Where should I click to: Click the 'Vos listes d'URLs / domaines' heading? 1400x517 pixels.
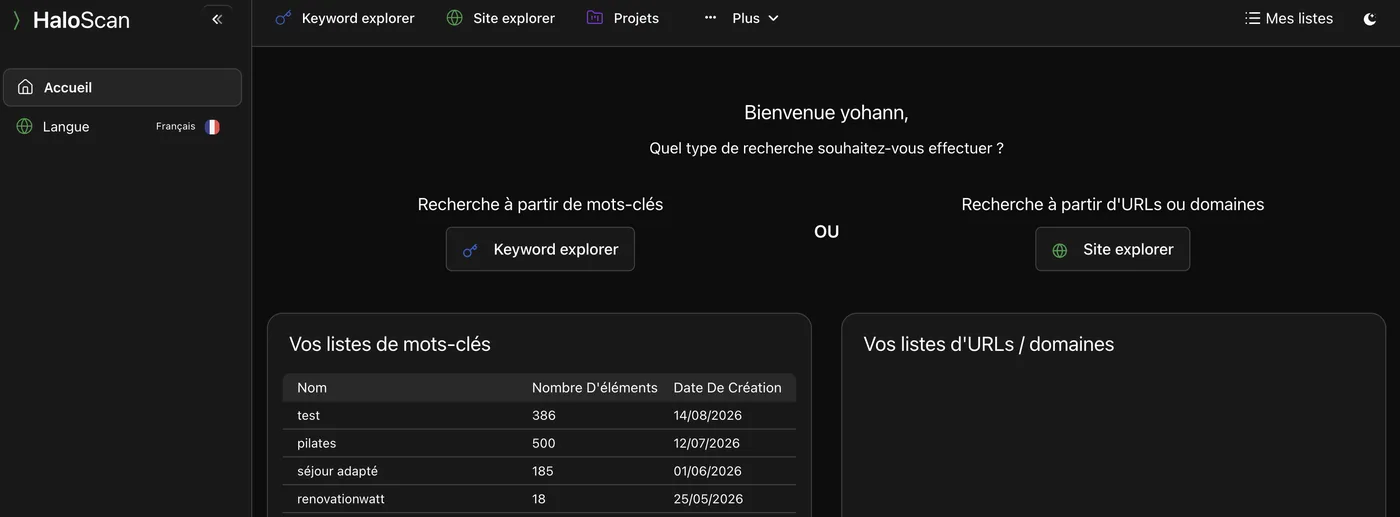pos(989,344)
